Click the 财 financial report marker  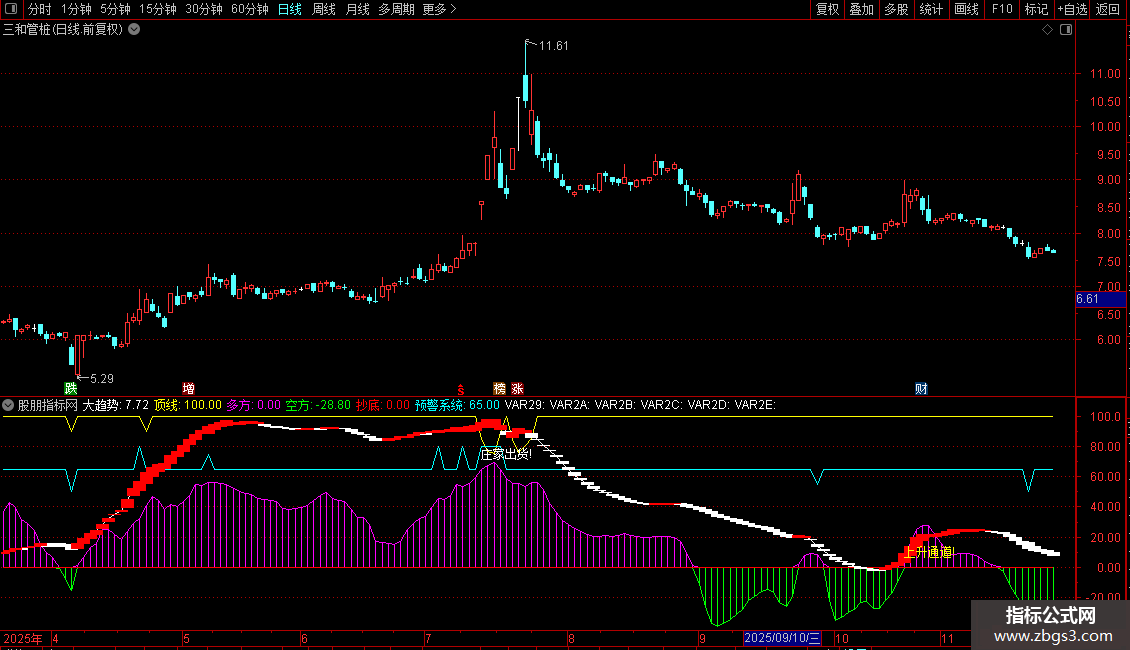pyautogui.click(x=920, y=388)
